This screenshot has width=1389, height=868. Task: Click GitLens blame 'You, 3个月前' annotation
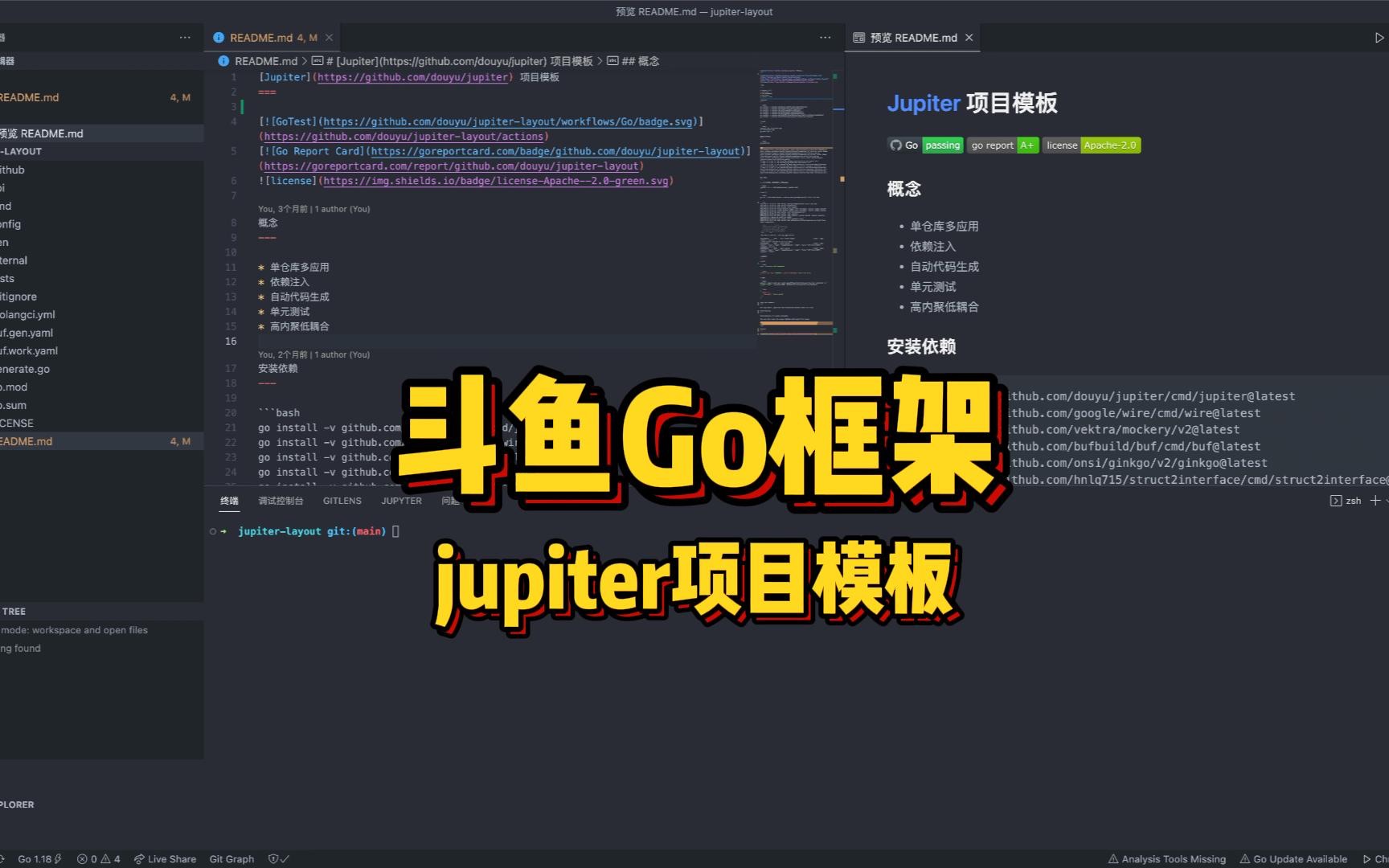point(314,209)
